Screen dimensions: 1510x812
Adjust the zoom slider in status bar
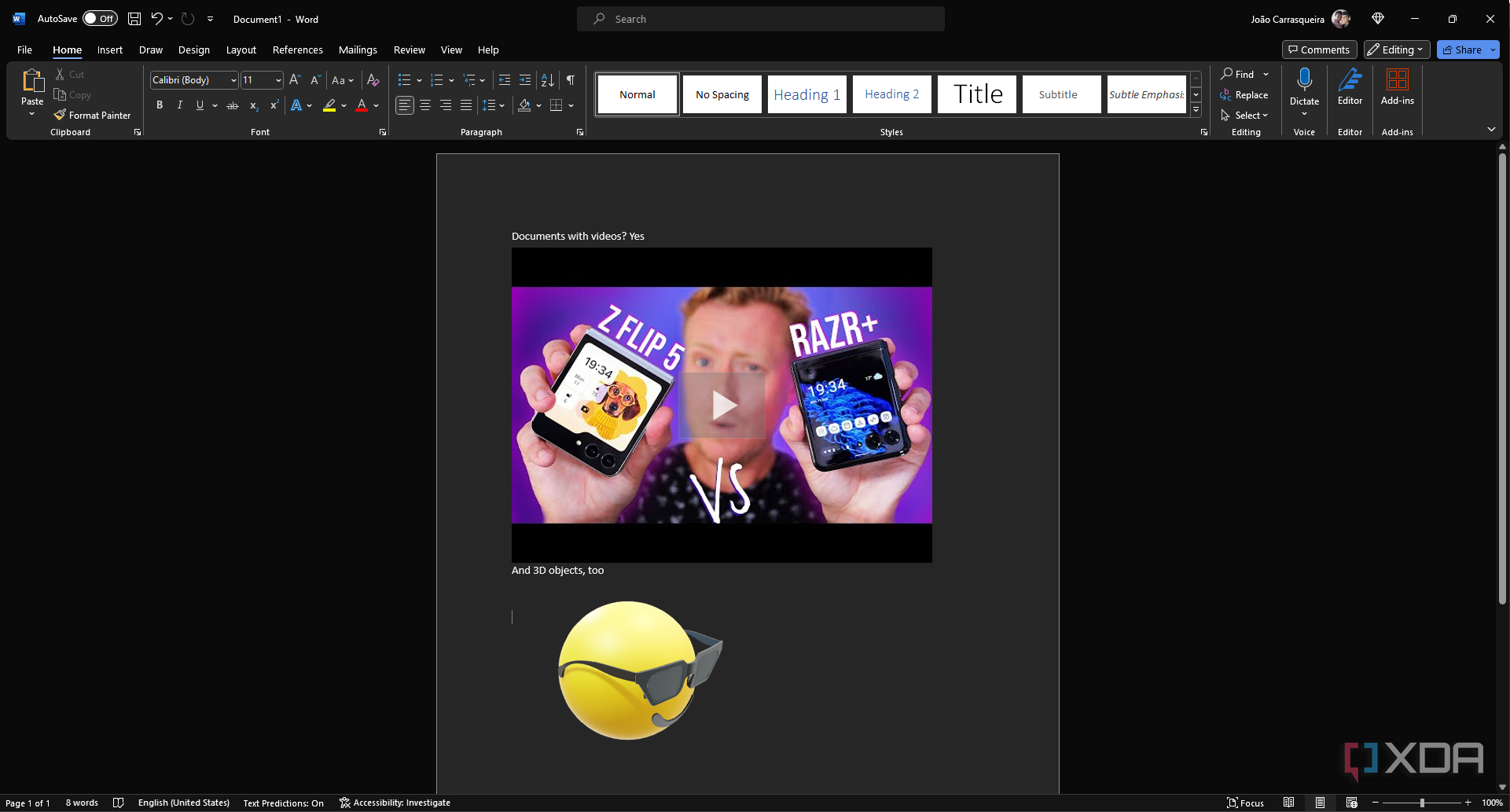pyautogui.click(x=1422, y=803)
